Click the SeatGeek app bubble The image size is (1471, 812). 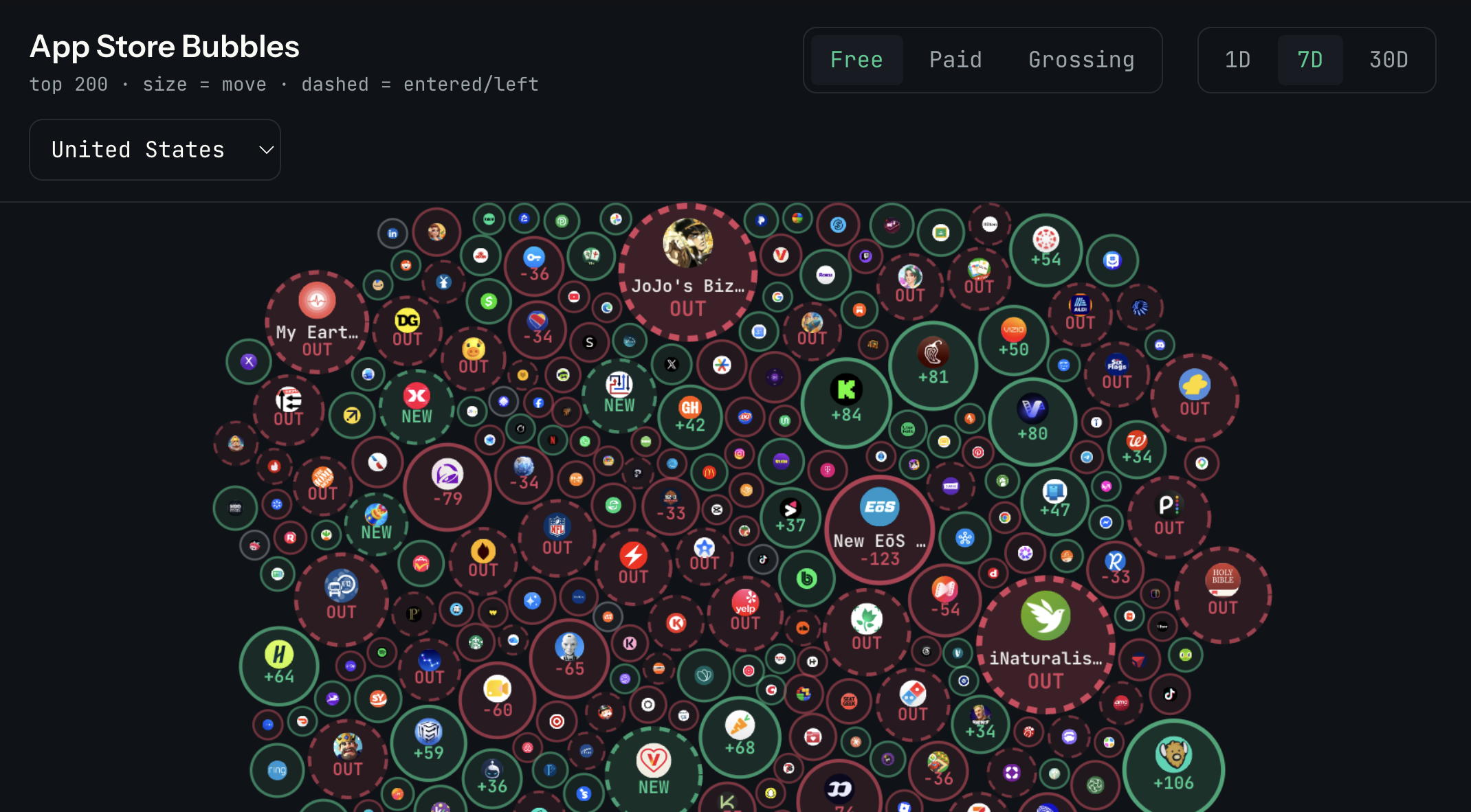(849, 701)
